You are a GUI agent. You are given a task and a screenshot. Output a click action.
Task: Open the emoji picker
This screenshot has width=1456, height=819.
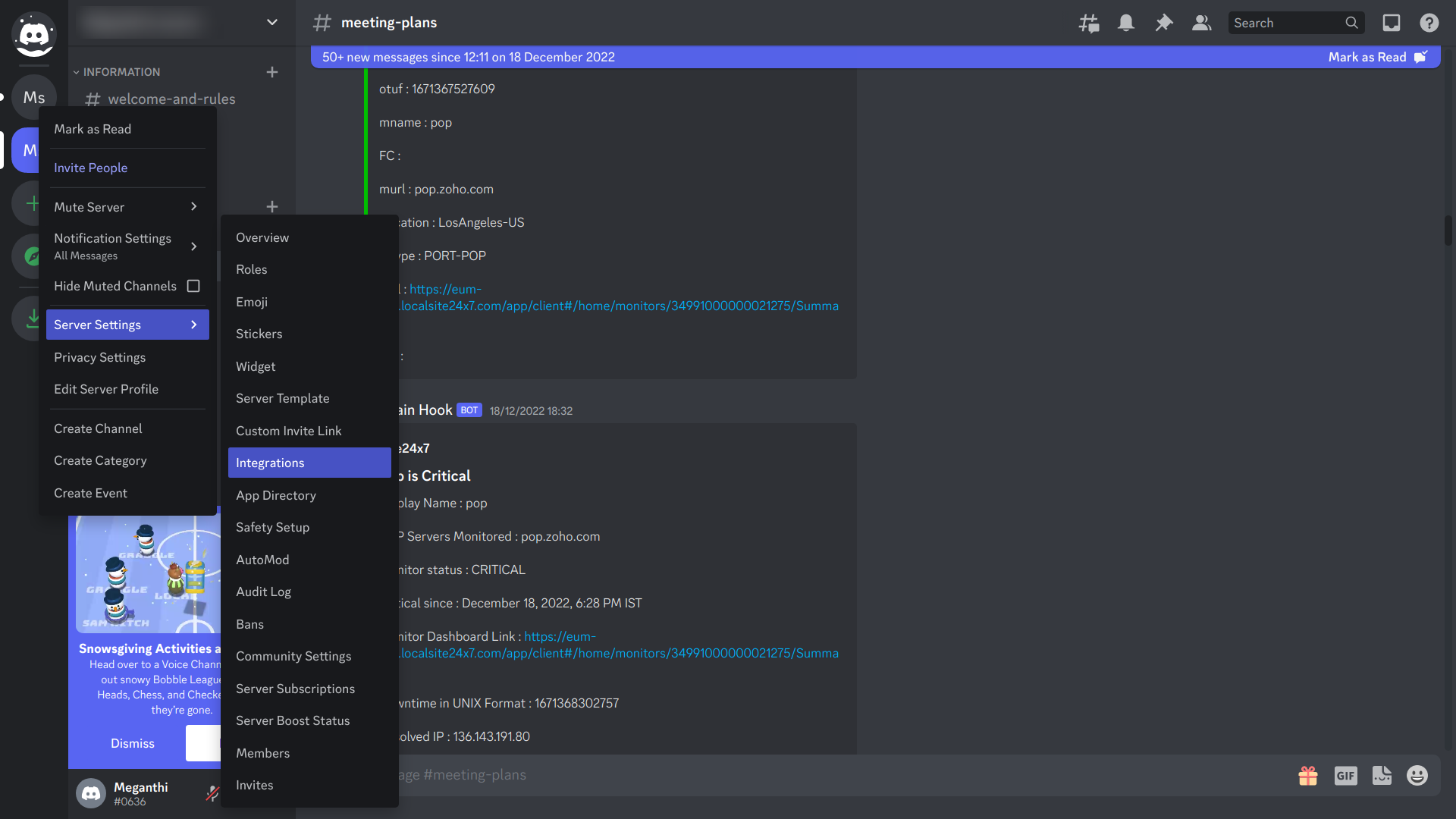(x=1417, y=775)
